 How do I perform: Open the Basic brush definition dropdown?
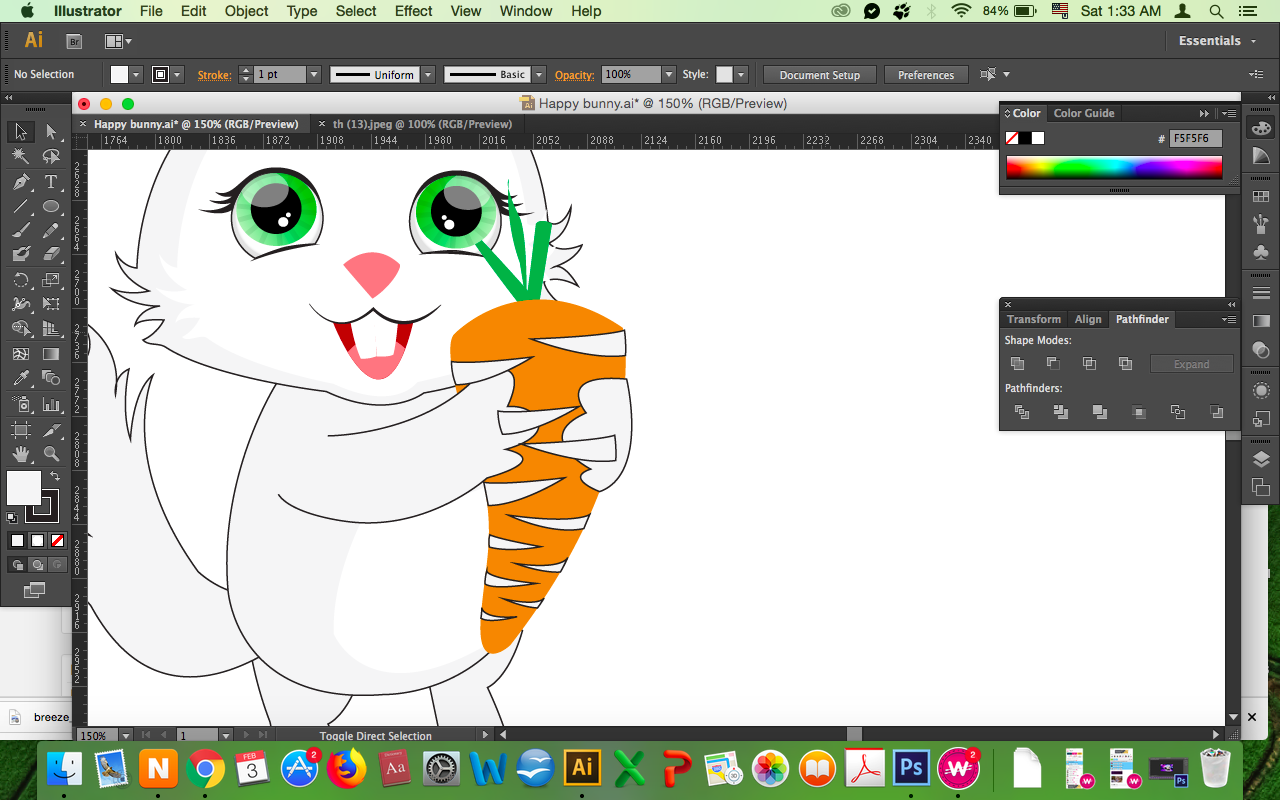point(539,75)
